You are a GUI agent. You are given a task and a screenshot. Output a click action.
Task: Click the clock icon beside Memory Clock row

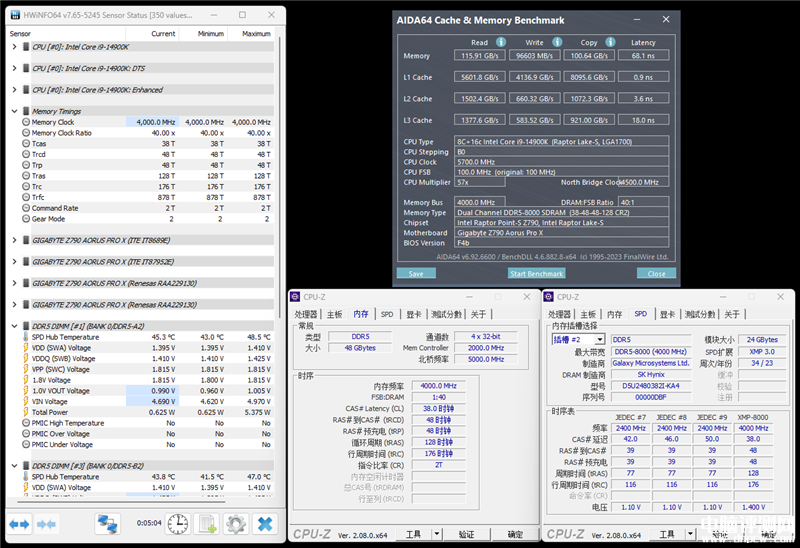click(x=26, y=122)
